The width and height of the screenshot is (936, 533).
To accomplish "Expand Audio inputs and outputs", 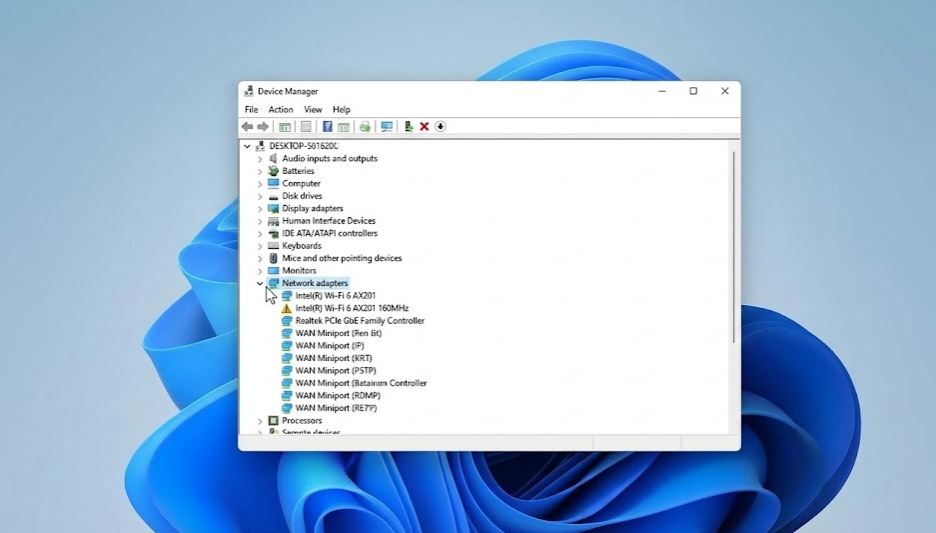I will (260, 159).
